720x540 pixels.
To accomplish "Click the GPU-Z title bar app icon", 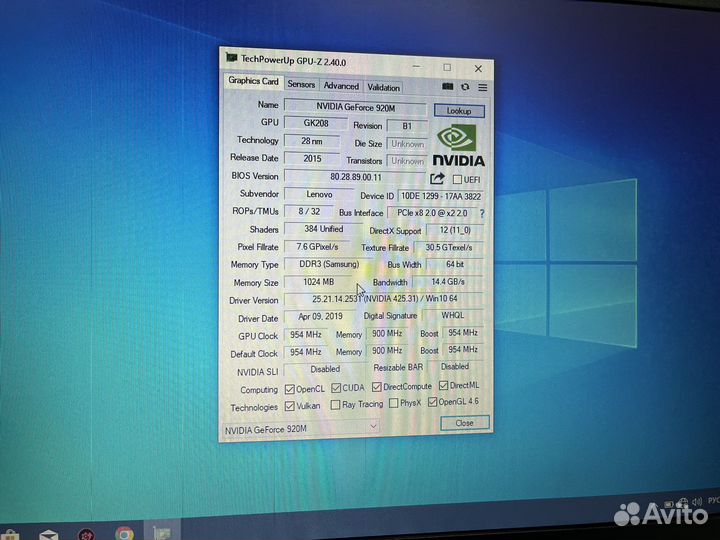I will [x=231, y=58].
